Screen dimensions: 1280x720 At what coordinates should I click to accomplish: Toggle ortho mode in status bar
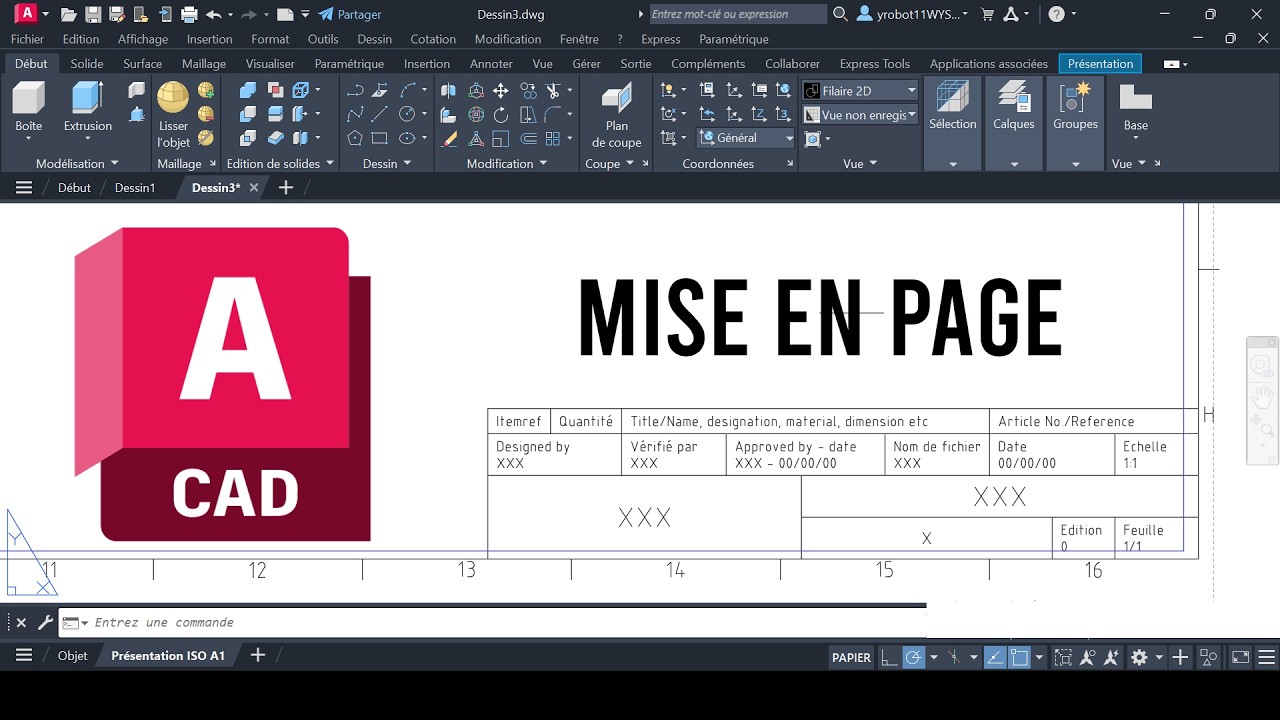click(x=889, y=657)
